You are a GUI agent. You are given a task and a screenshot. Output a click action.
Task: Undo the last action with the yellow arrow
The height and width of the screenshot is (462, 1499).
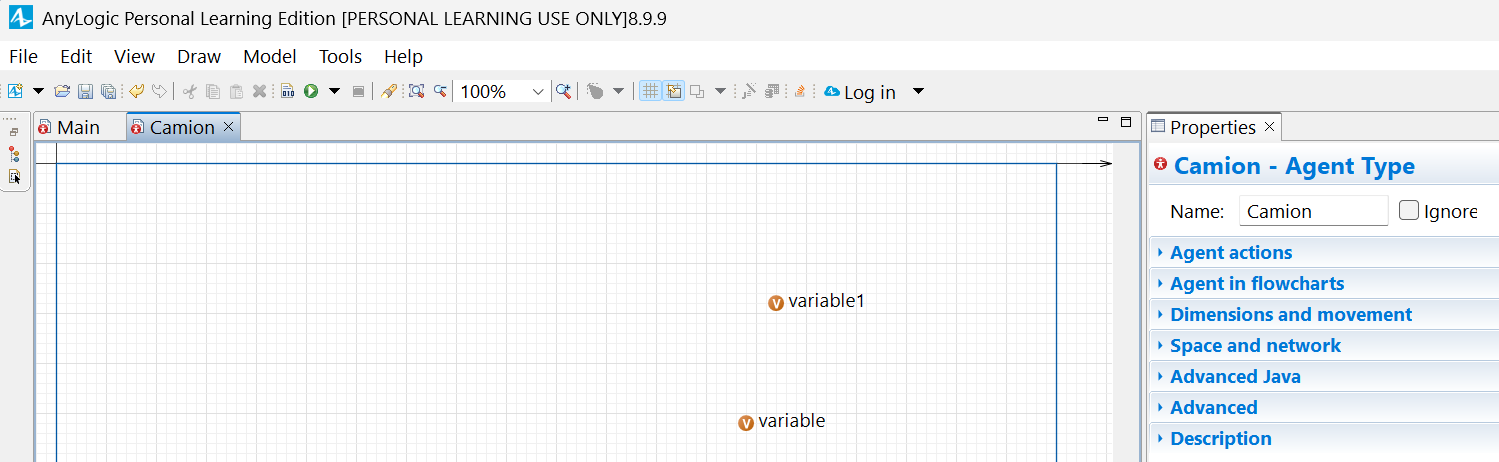pos(137,91)
